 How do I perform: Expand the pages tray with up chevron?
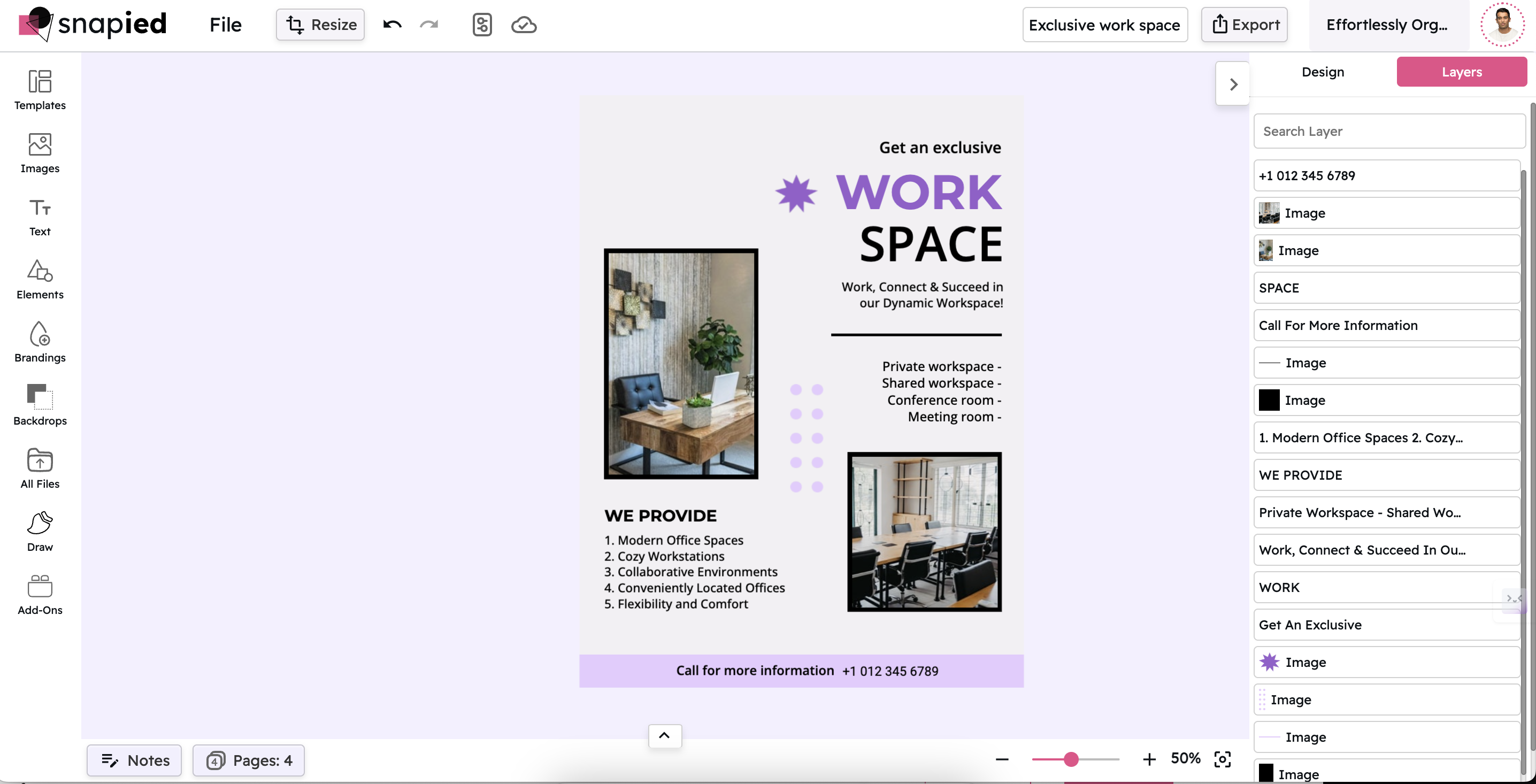pyautogui.click(x=664, y=736)
